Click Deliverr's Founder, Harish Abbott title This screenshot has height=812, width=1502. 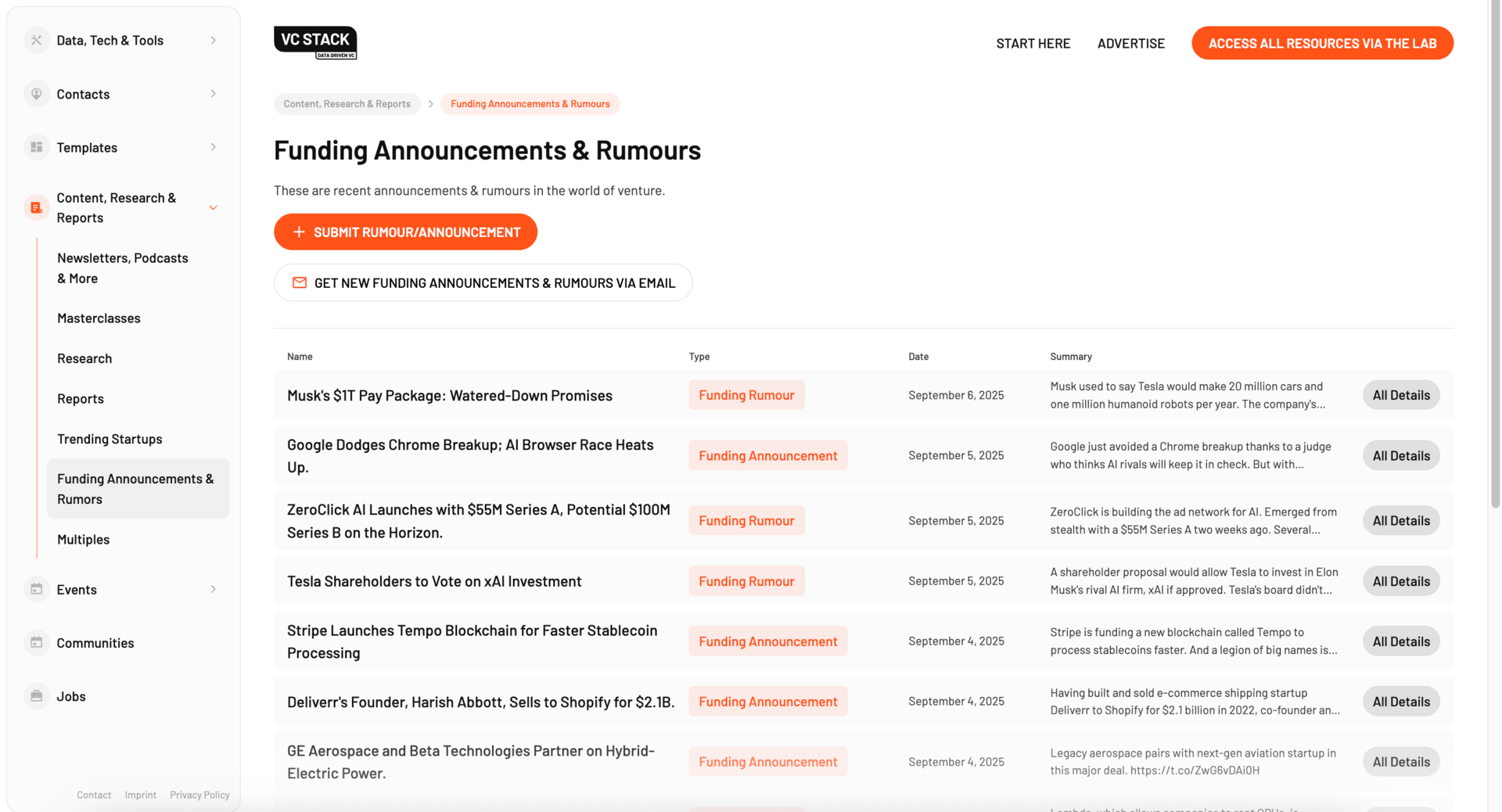[x=480, y=702]
